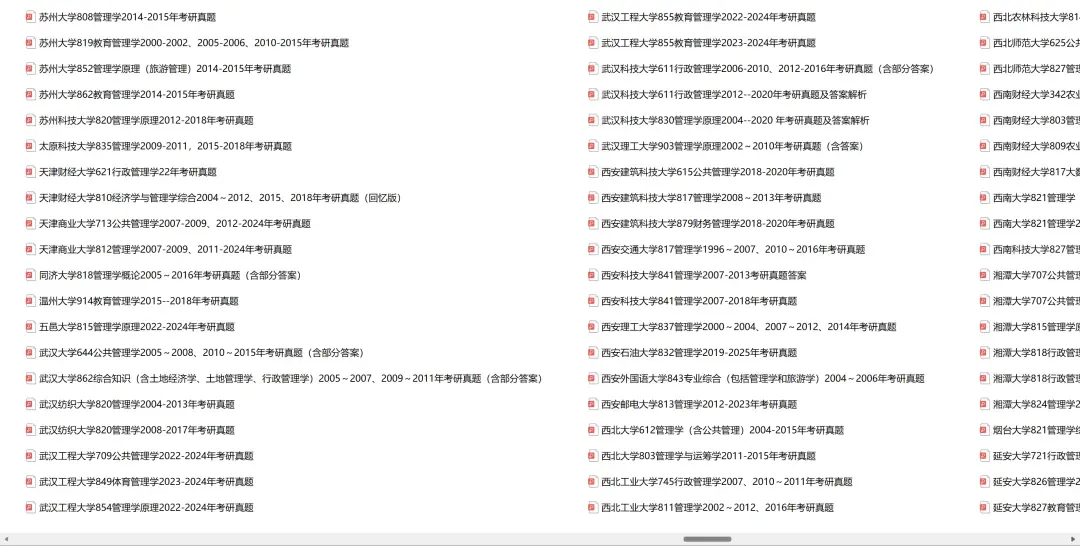Select 湘潭大学824管理学 file name

click(1037, 404)
